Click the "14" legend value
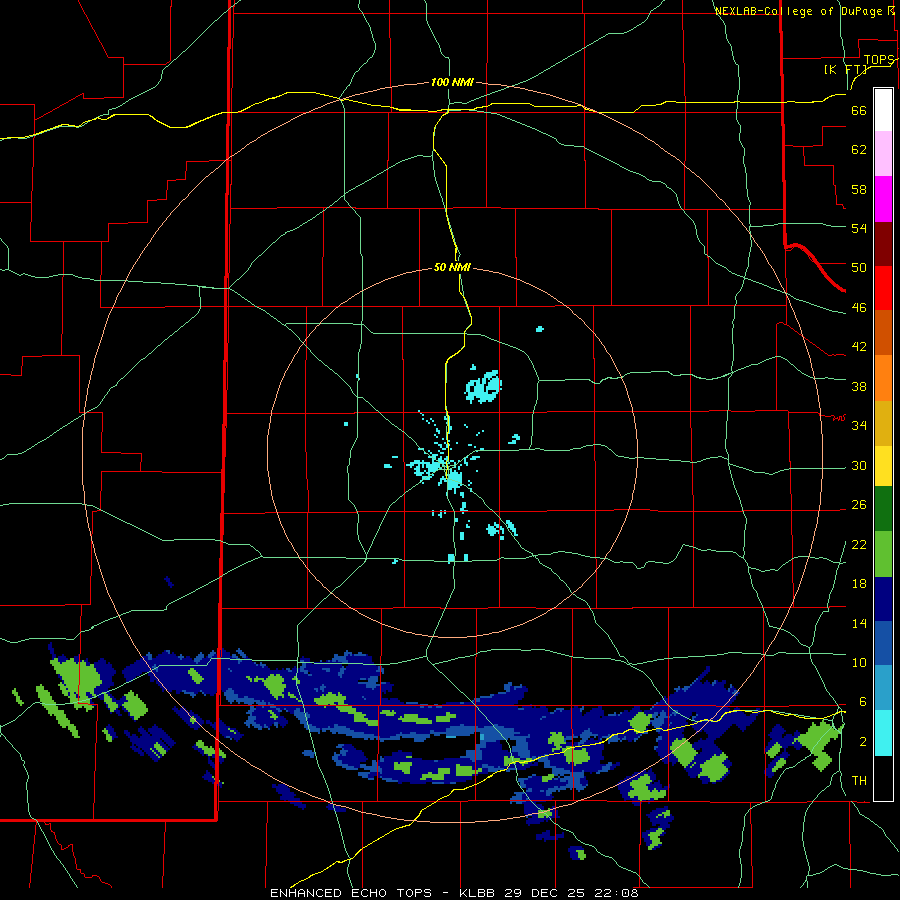 click(x=859, y=623)
